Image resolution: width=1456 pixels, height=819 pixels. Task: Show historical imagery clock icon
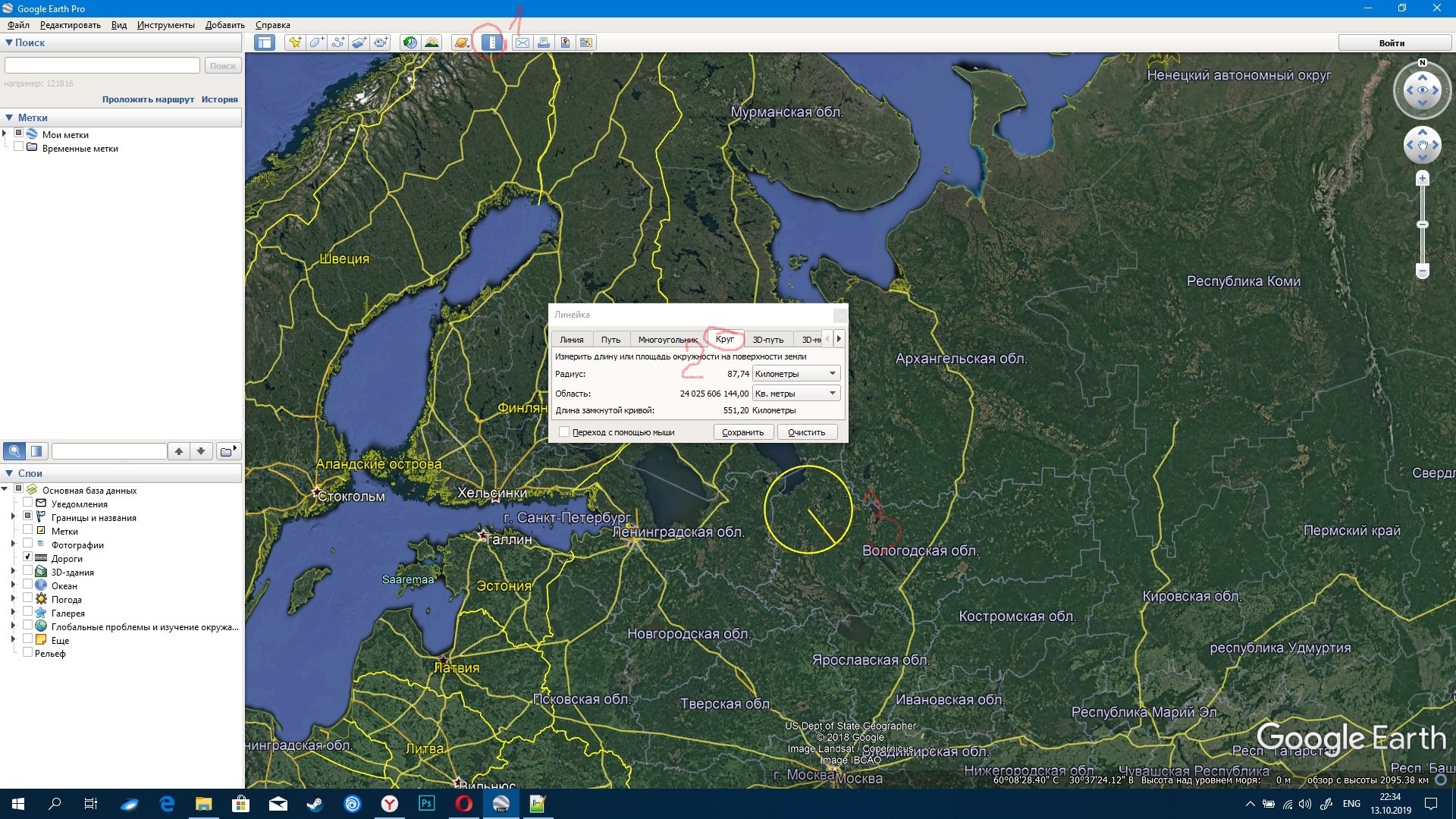click(x=410, y=42)
